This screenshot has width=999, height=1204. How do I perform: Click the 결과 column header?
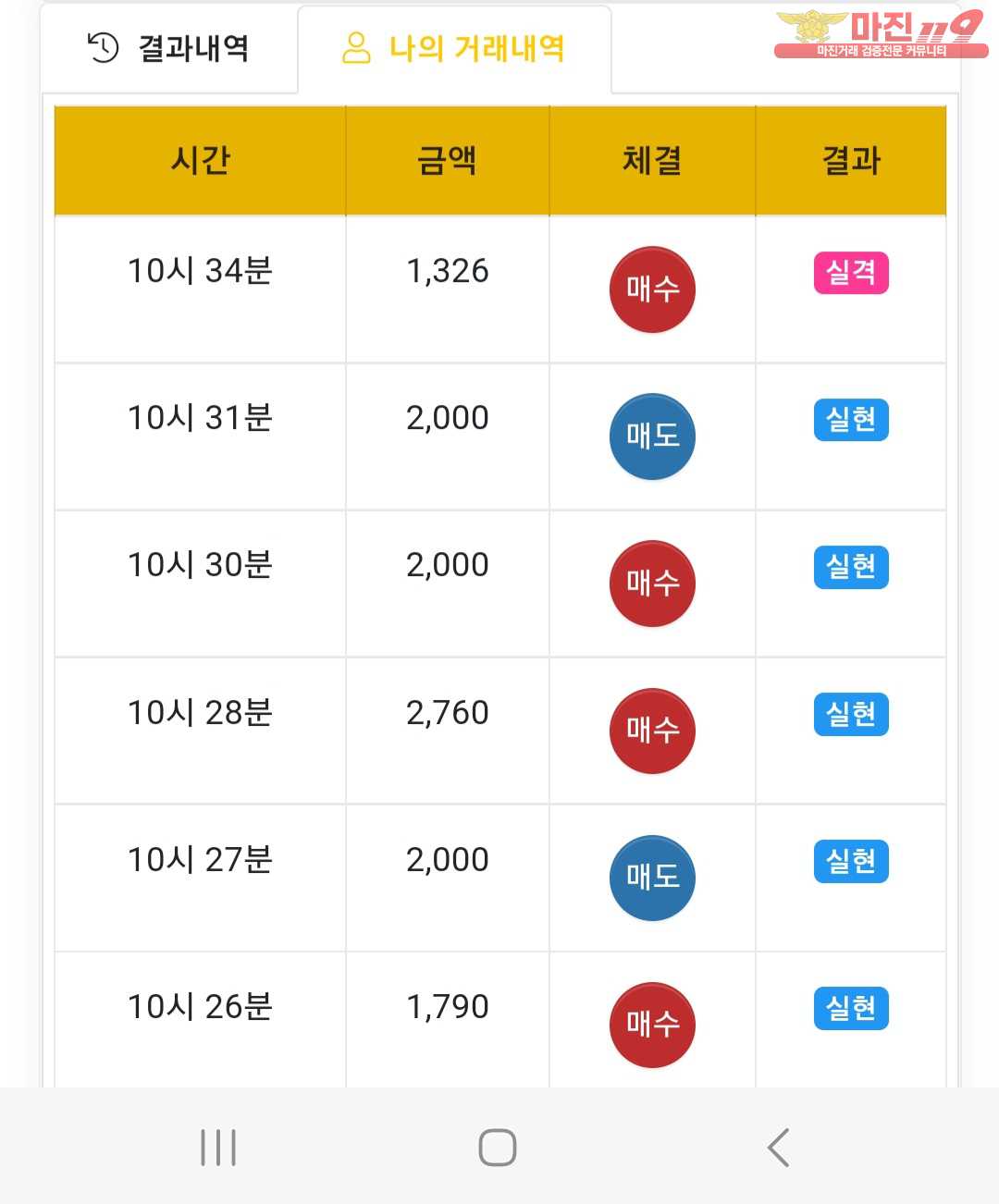[x=851, y=161]
